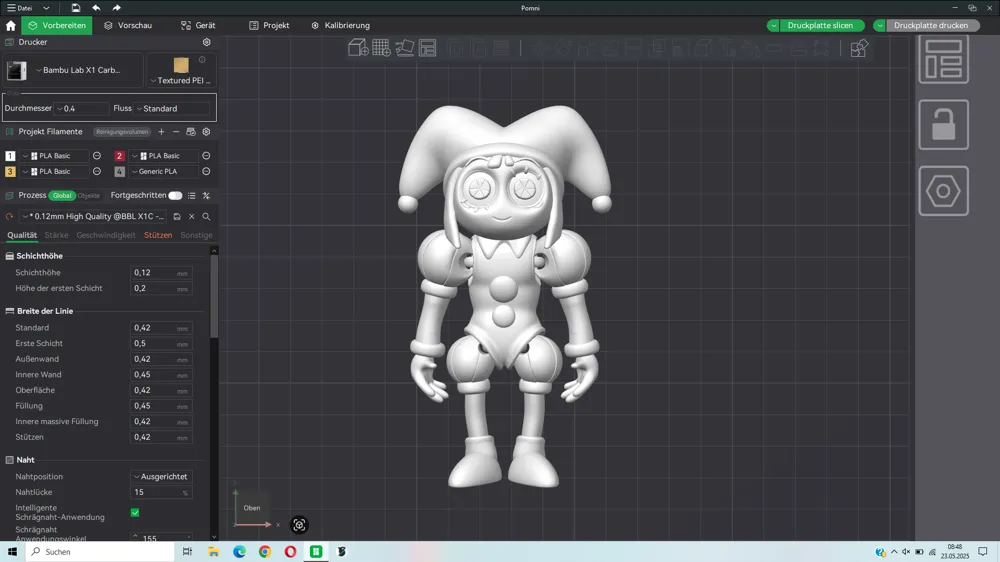Viewport: 1000px width, 562px height.
Task: Click the undo arrow icon
Action: click(96, 8)
